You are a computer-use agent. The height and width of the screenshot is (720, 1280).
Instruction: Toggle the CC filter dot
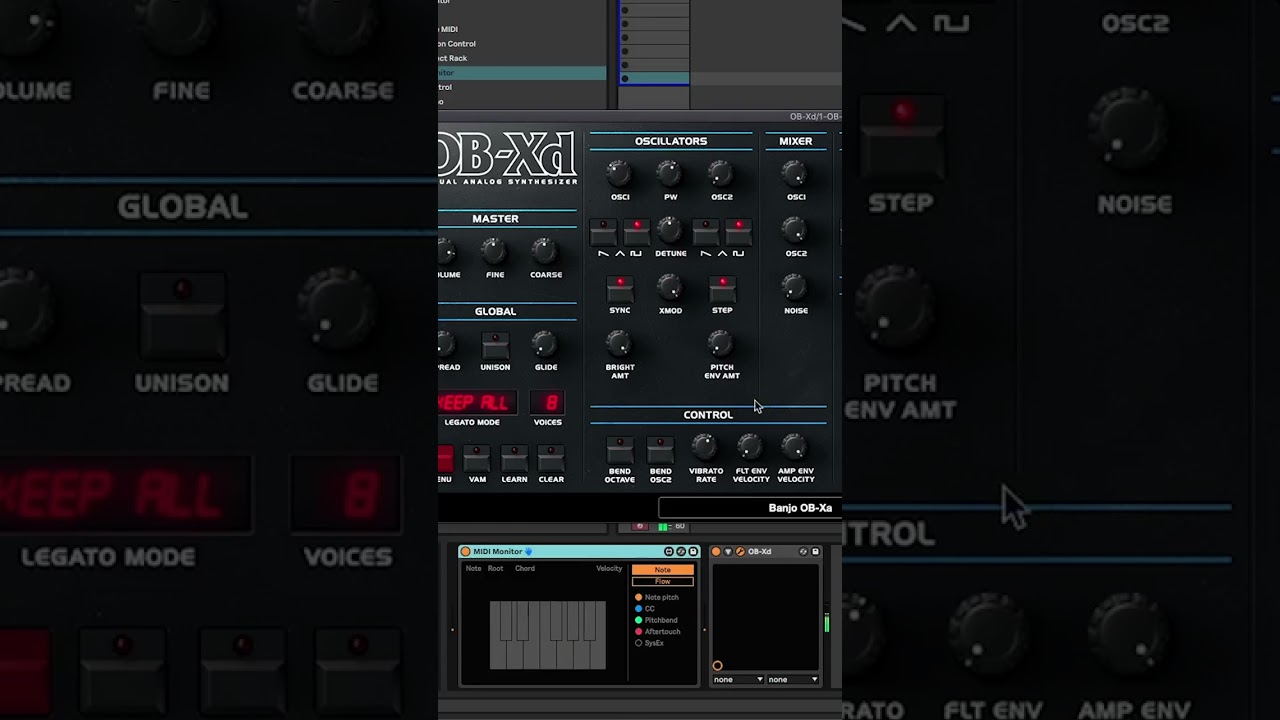(x=639, y=608)
